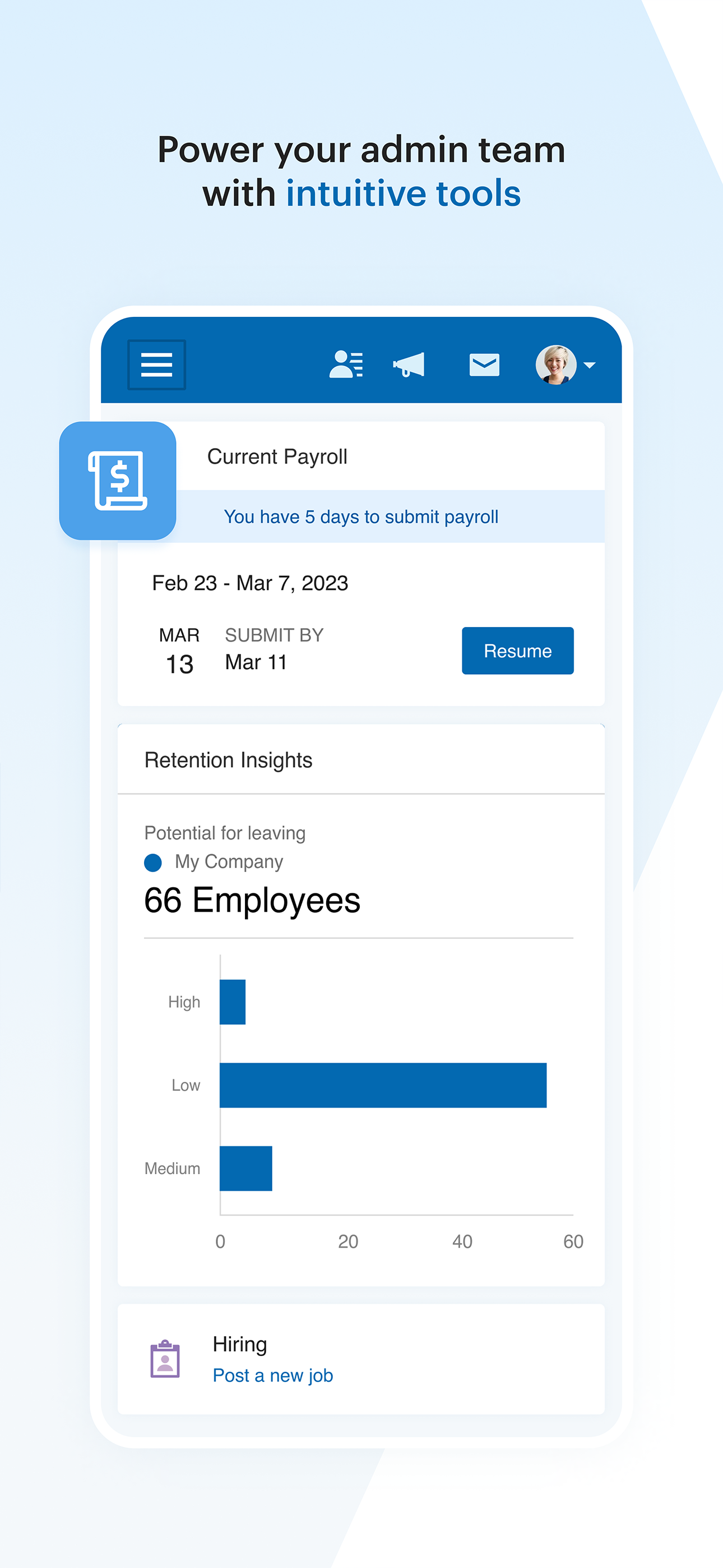
Task: Tap the Hiring card title
Action: [x=240, y=1344]
